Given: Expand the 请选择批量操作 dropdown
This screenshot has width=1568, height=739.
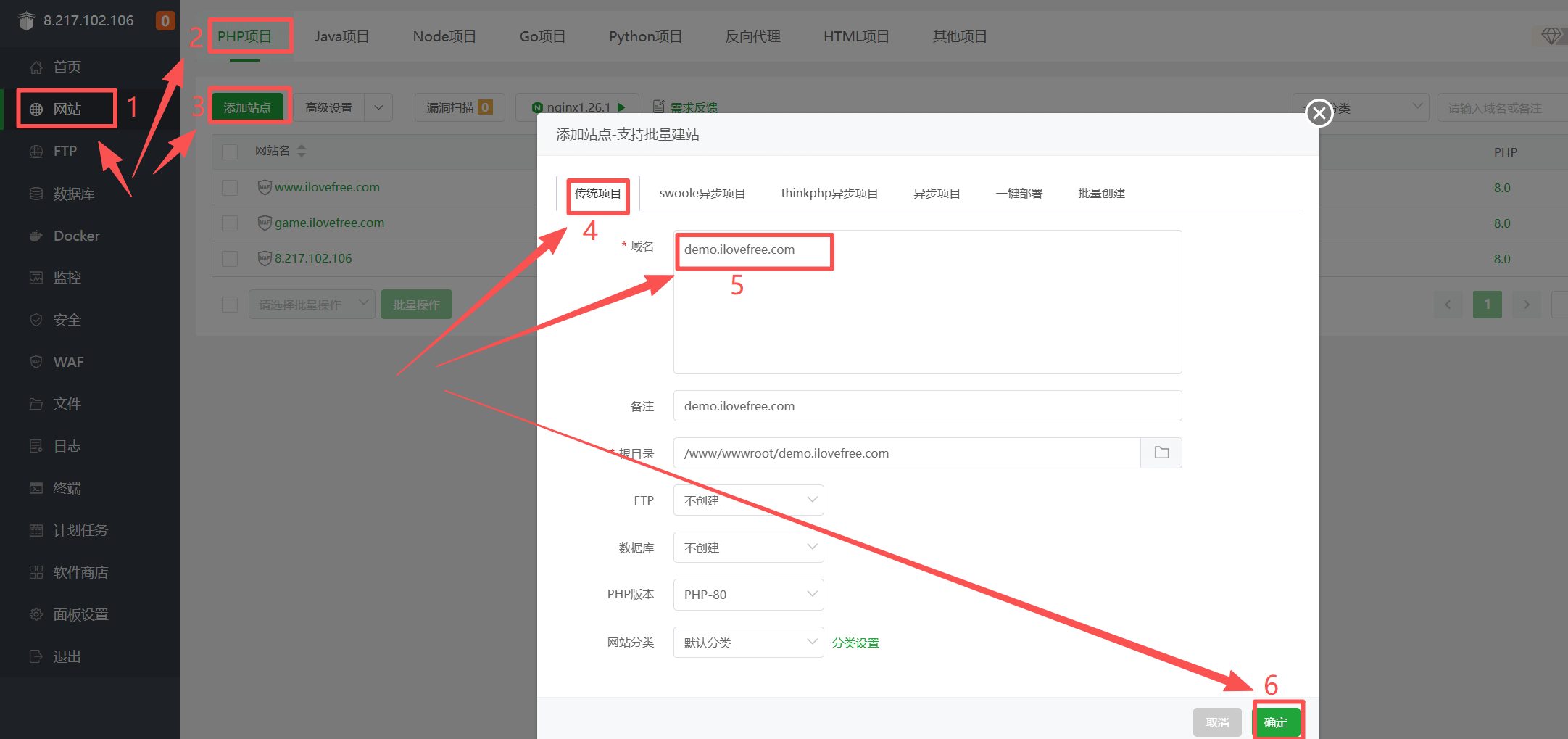Looking at the screenshot, I should click(x=312, y=304).
